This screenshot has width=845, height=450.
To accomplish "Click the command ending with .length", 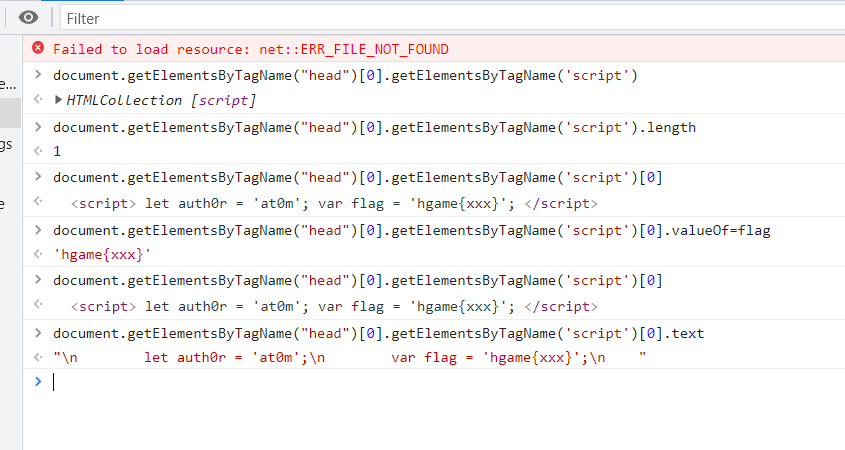I will [374, 128].
